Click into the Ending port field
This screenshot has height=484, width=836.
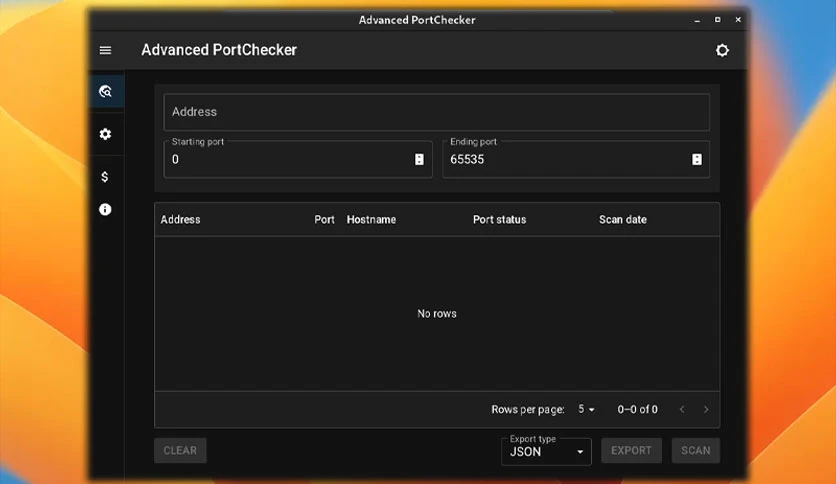tap(576, 159)
